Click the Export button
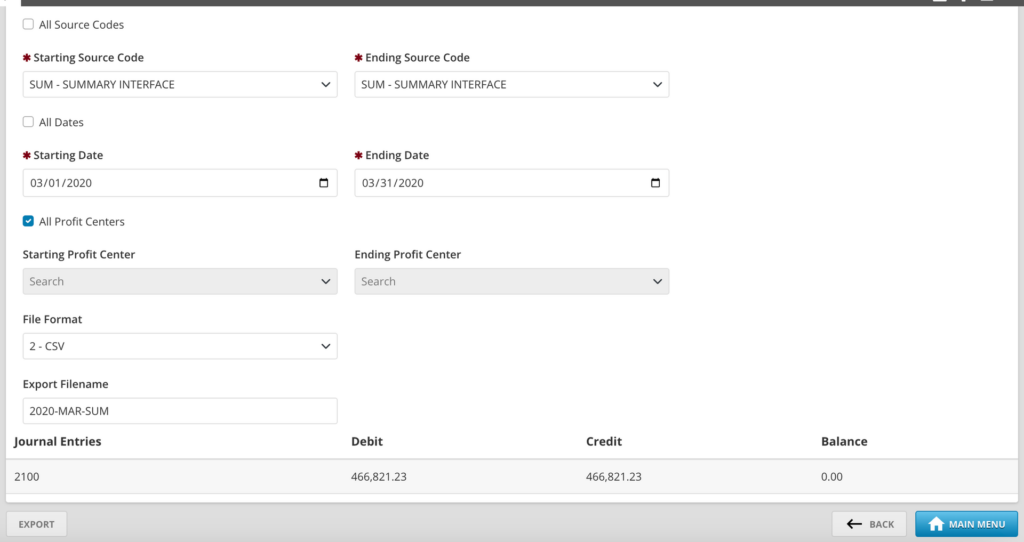1024x542 pixels. 37,524
